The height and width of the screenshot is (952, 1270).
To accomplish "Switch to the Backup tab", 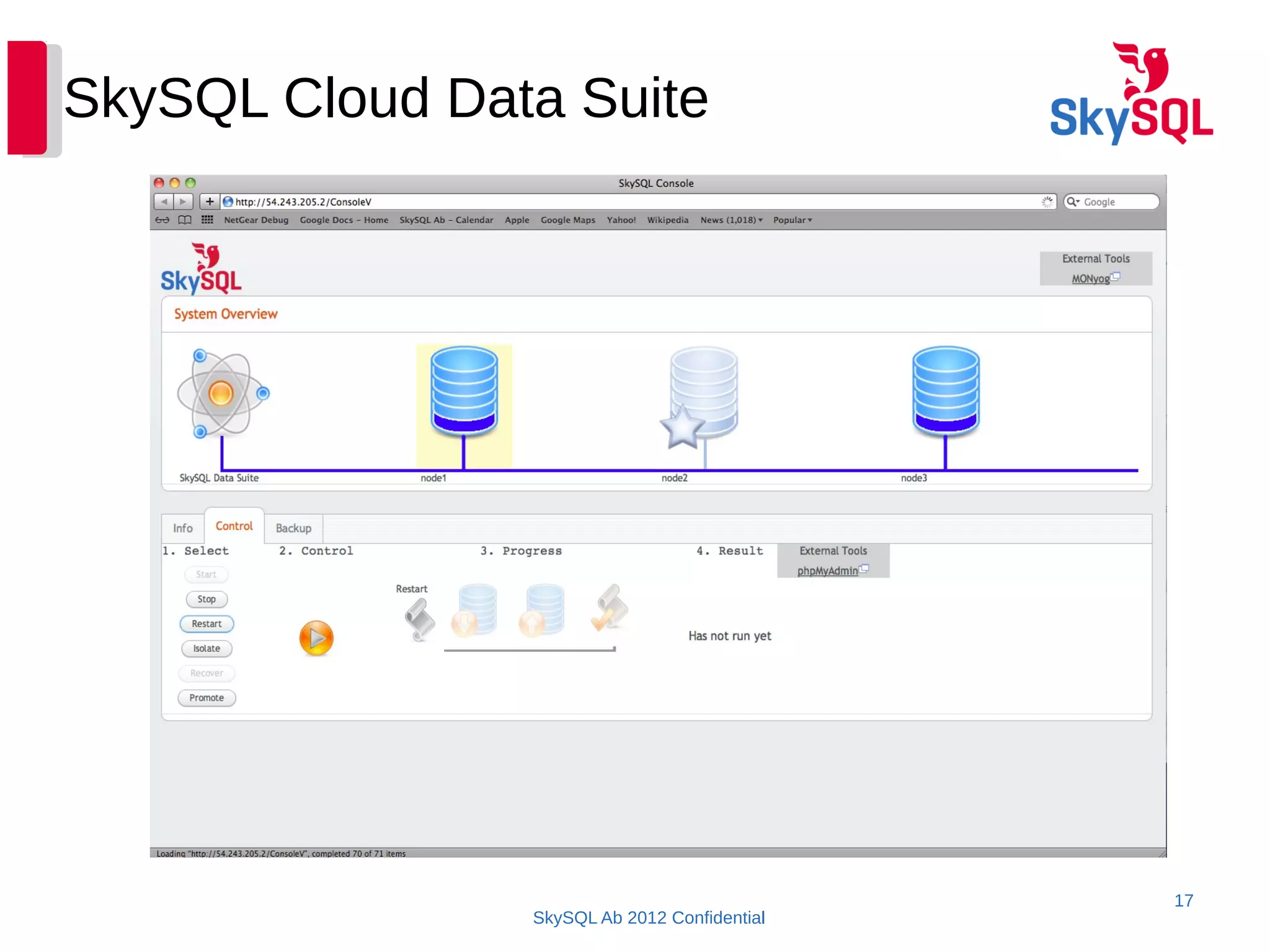I will pyautogui.click(x=293, y=528).
